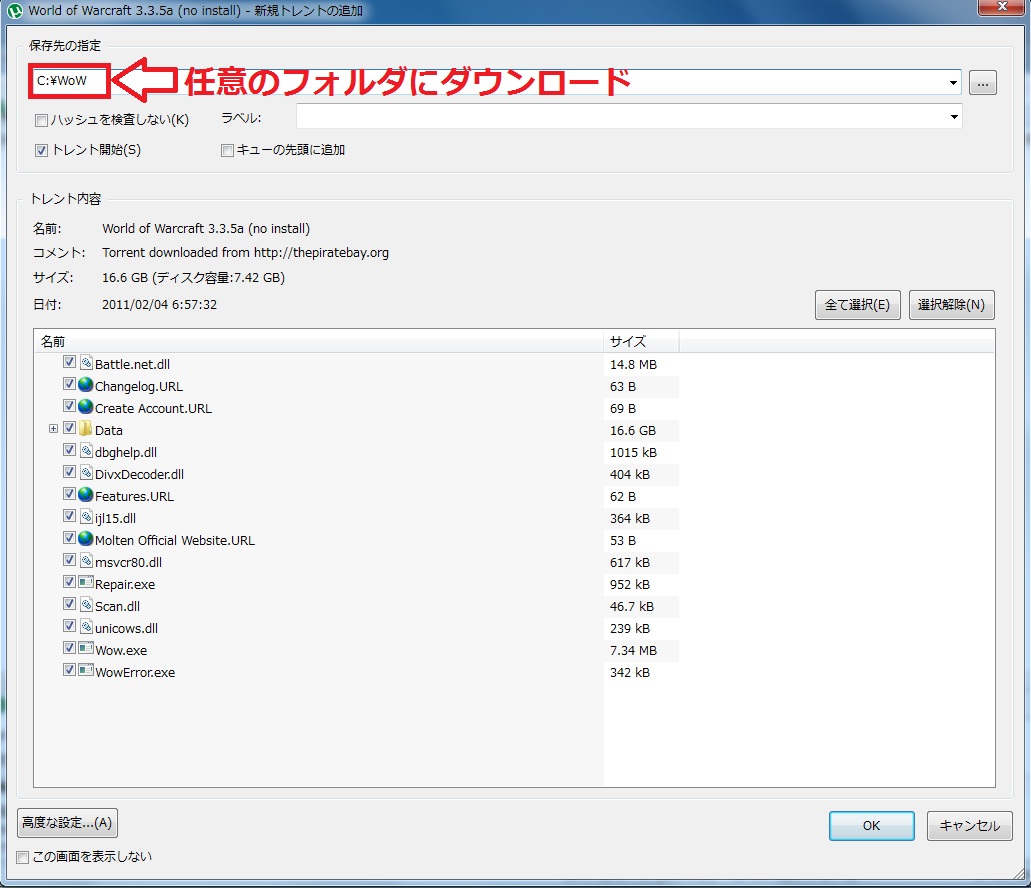The image size is (1031, 888).
Task: Click the WowError.exe program icon
Action: [85, 670]
